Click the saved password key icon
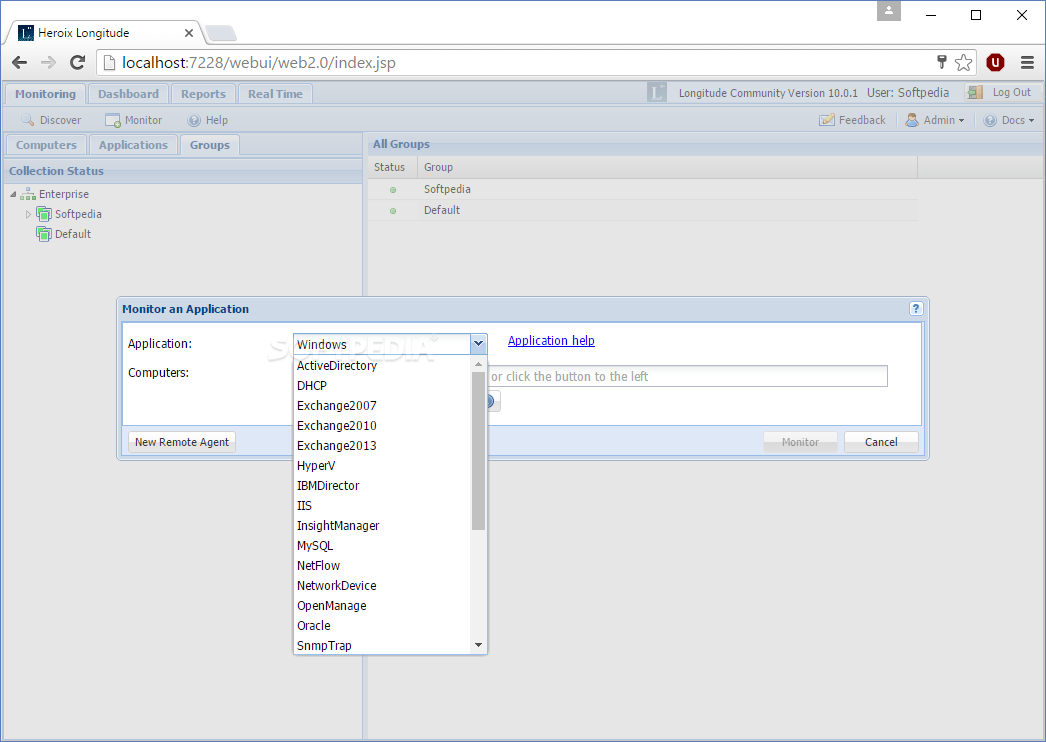This screenshot has width=1046, height=742. coord(942,62)
